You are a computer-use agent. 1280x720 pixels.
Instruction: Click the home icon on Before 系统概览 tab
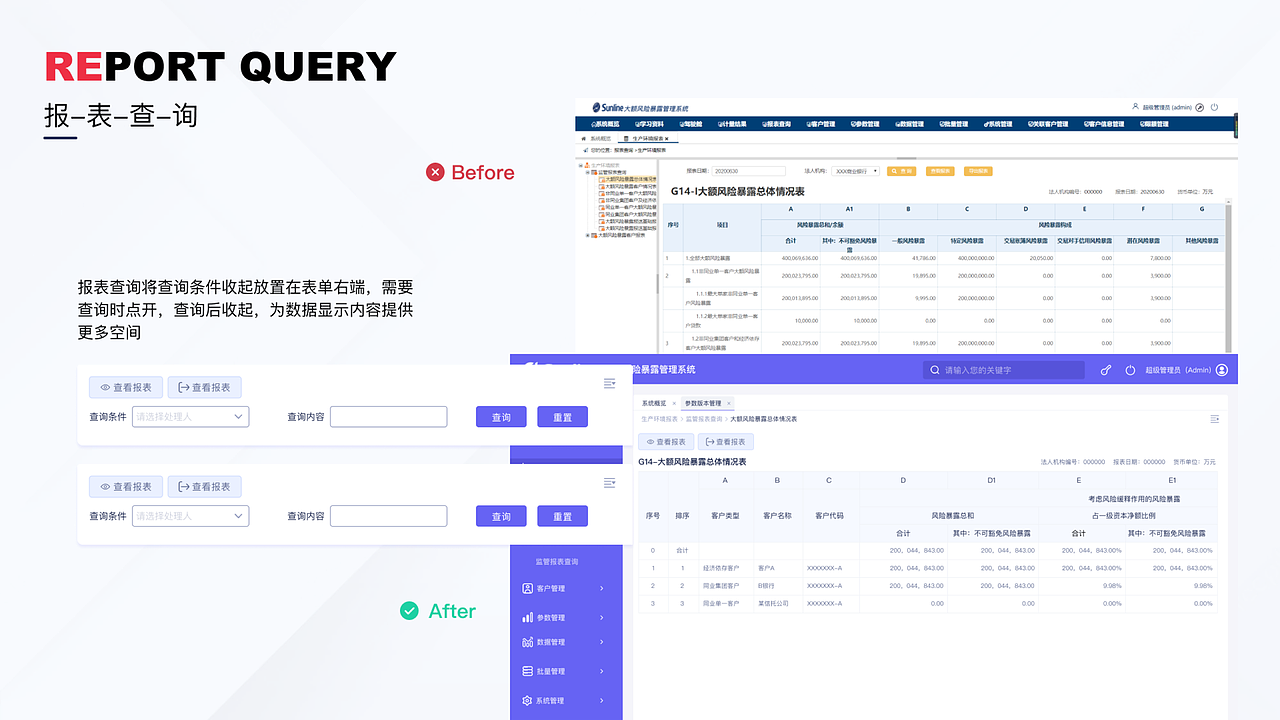point(583,139)
